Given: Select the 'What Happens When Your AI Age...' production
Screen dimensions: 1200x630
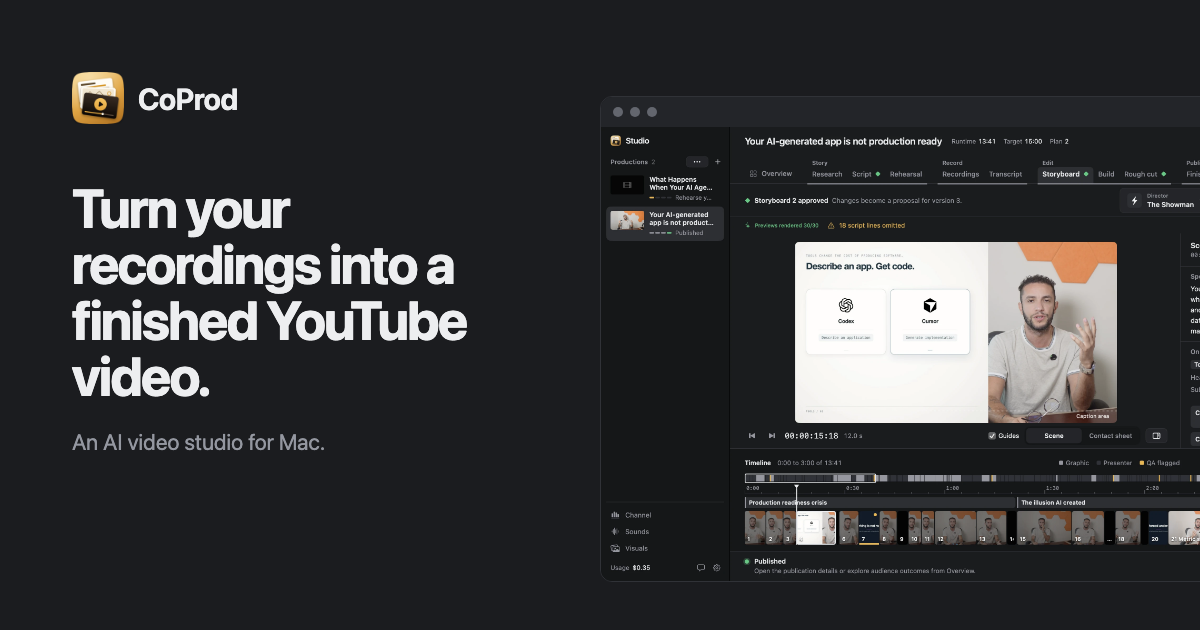Looking at the screenshot, I should point(665,189).
